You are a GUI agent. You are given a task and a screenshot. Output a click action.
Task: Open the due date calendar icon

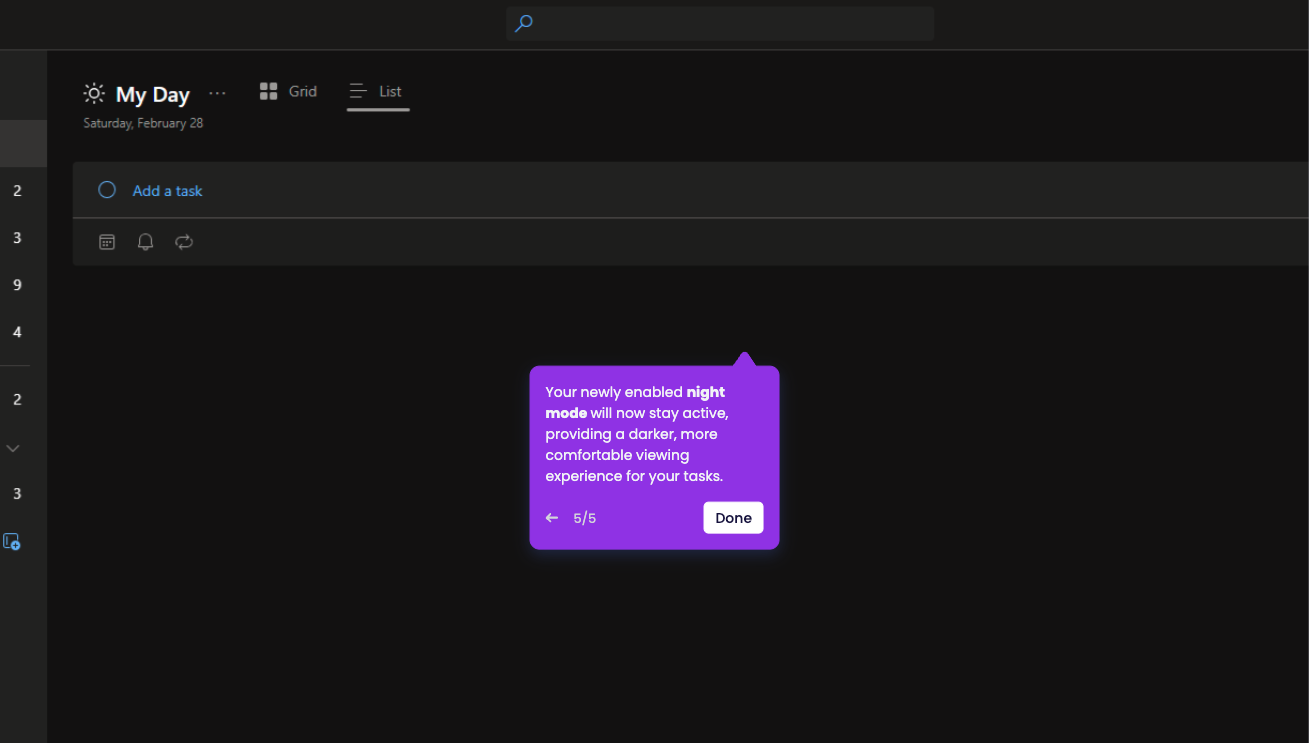(x=107, y=242)
